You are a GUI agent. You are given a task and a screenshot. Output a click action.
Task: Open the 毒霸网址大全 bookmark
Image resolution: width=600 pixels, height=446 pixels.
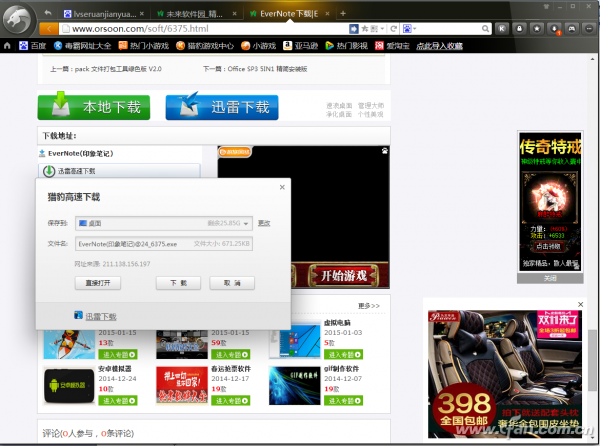click(82, 46)
